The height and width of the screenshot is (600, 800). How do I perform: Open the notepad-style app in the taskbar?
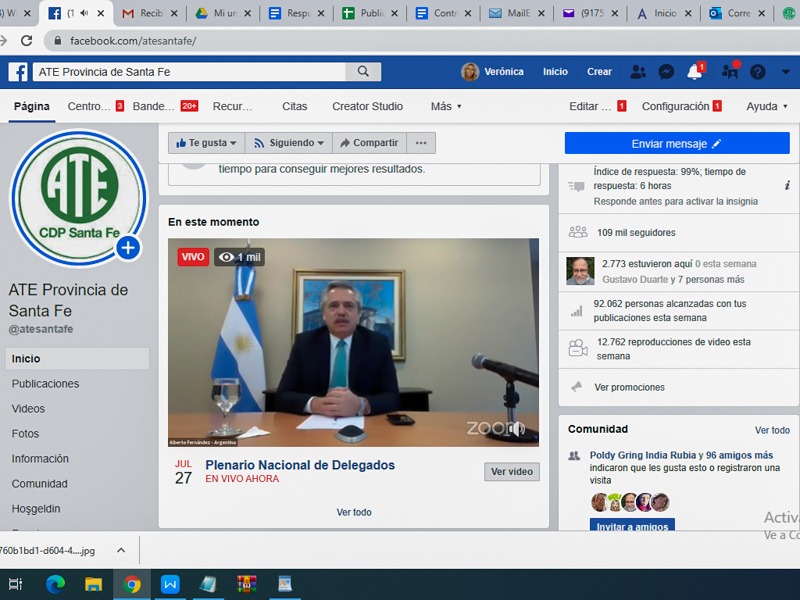[208, 584]
